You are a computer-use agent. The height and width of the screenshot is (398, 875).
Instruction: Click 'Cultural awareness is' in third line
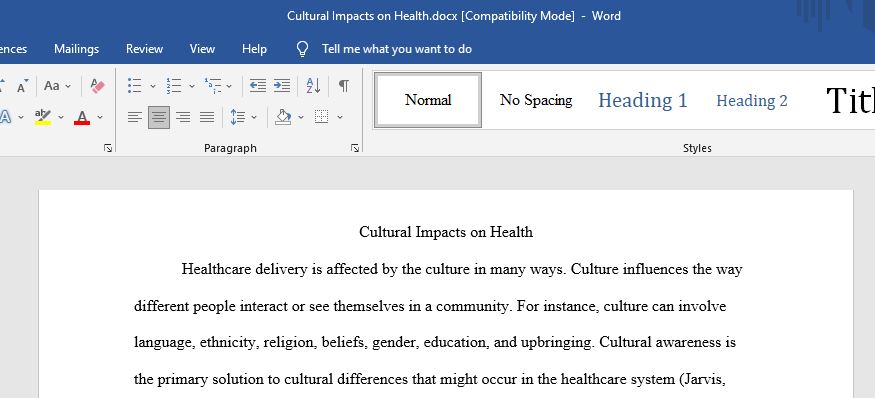667,342
